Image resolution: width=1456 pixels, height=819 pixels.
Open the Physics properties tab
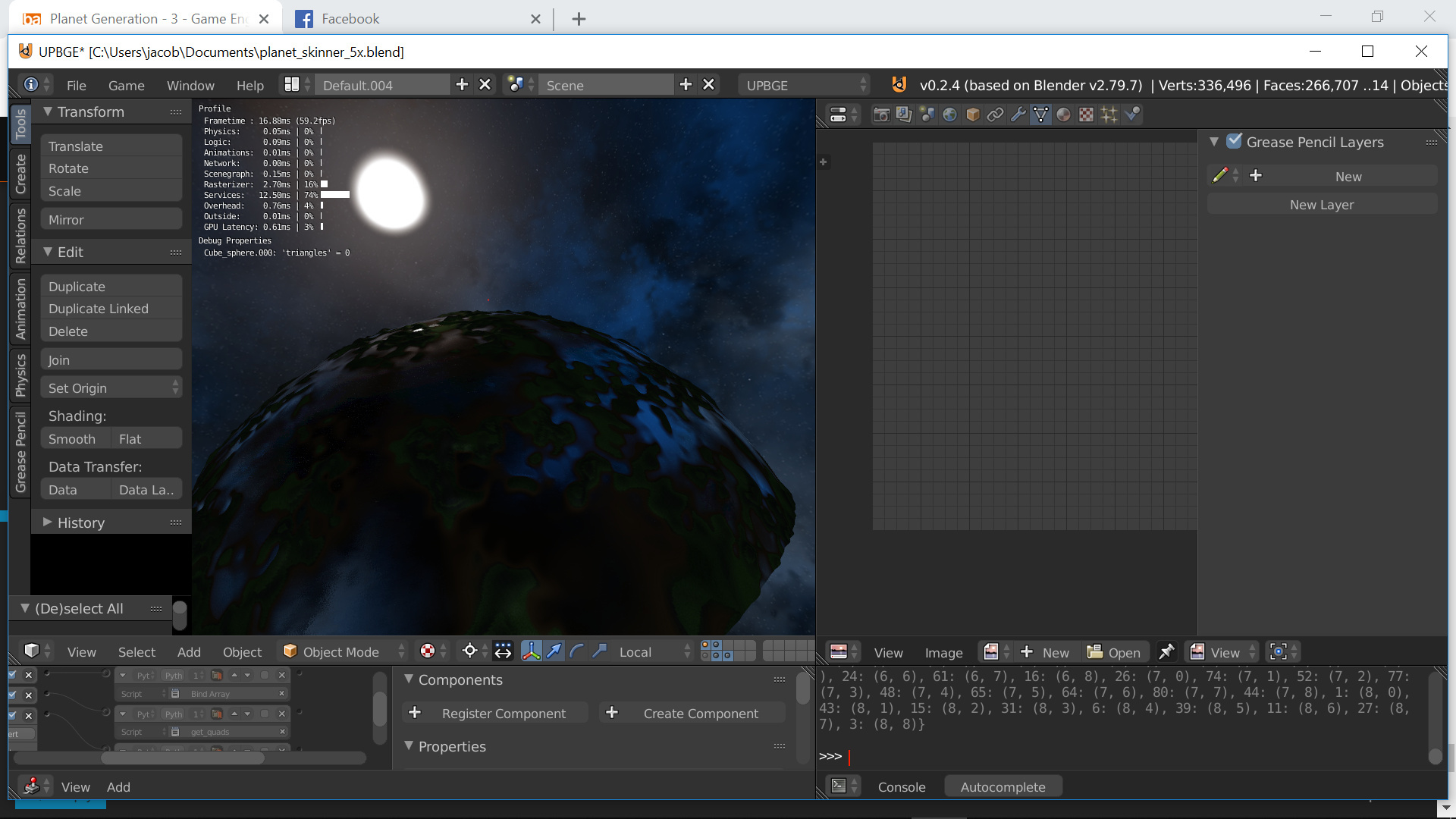tap(1132, 115)
